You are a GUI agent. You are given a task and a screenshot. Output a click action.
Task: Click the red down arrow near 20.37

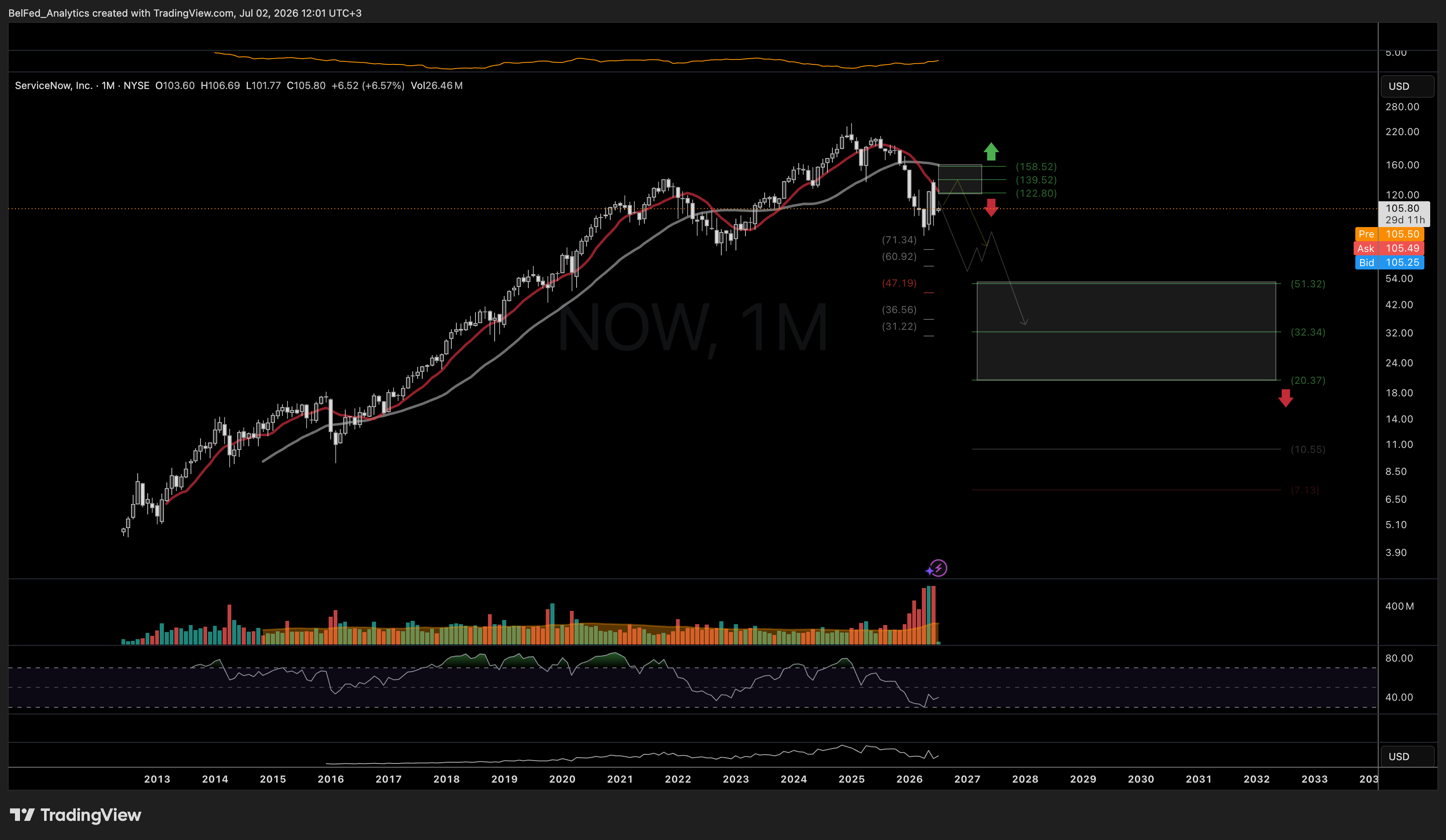point(1285,398)
